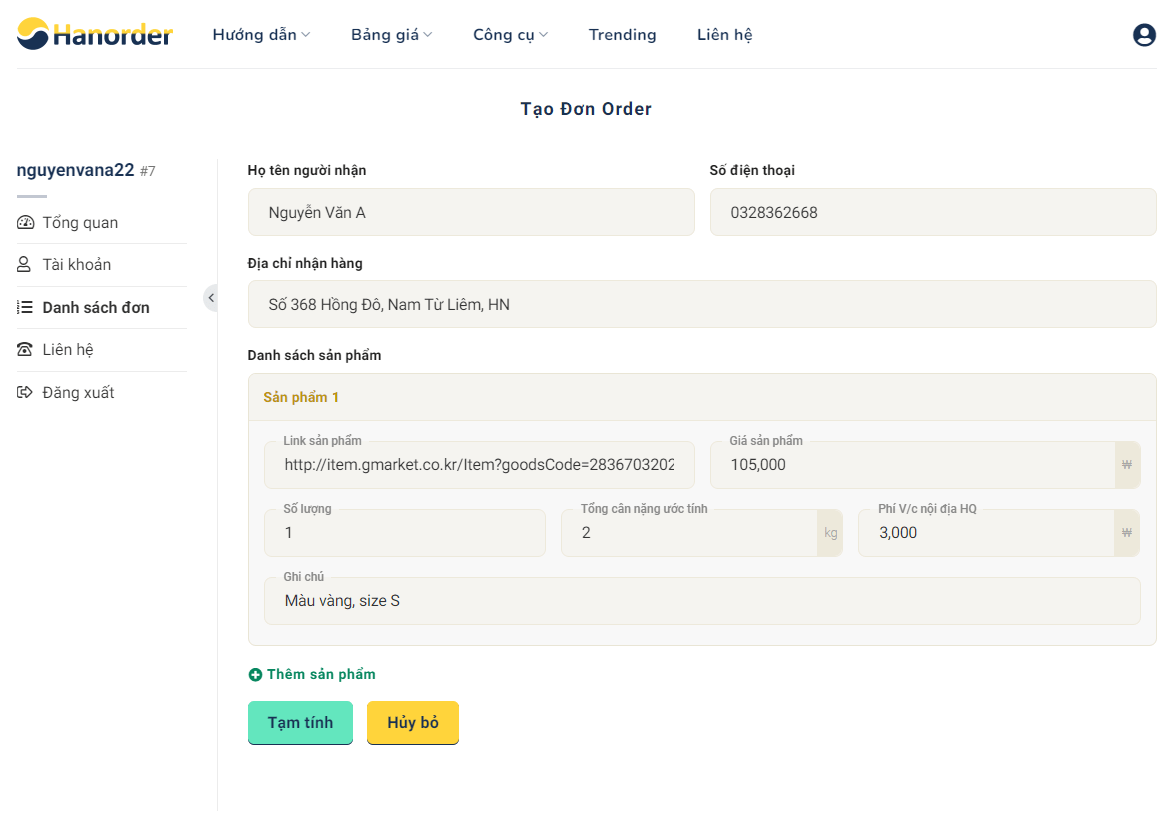Expand the Bảng giá menu

[x=391, y=34]
